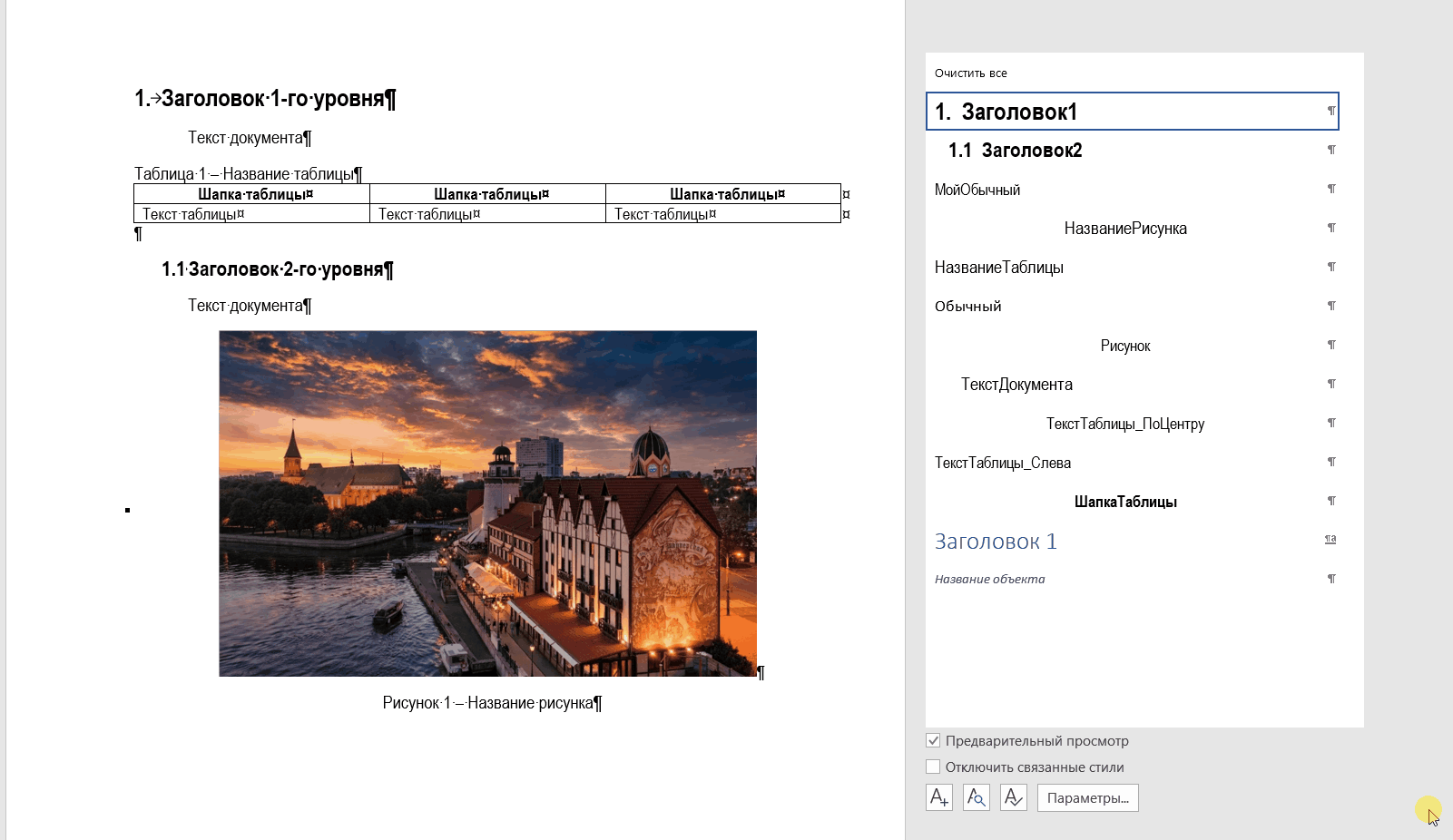Select the Обычный style entry
1453x840 pixels.
coord(1132,307)
